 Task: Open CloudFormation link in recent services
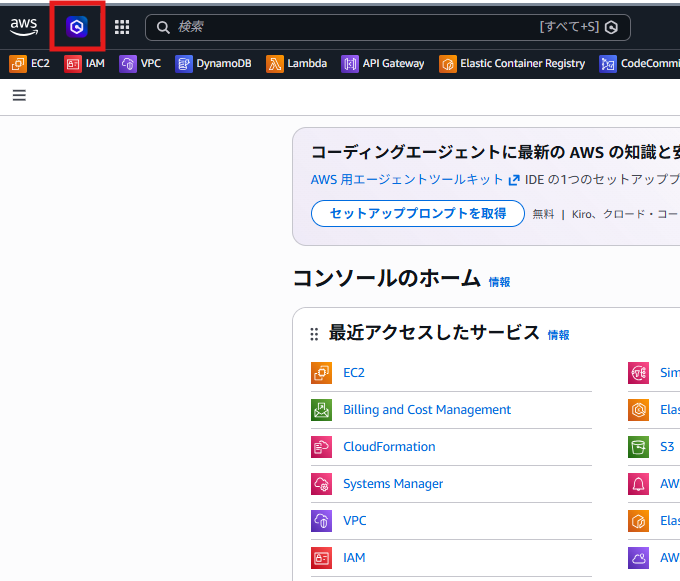click(389, 447)
